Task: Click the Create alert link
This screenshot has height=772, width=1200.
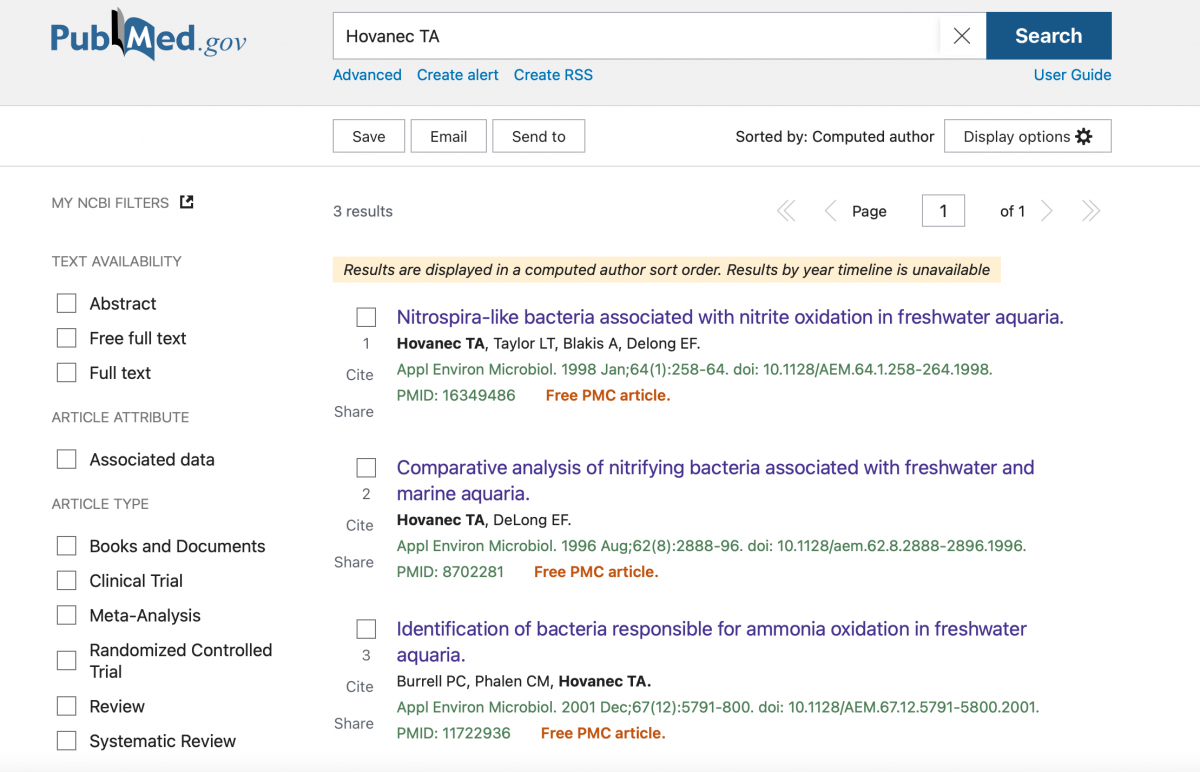Action: click(457, 75)
